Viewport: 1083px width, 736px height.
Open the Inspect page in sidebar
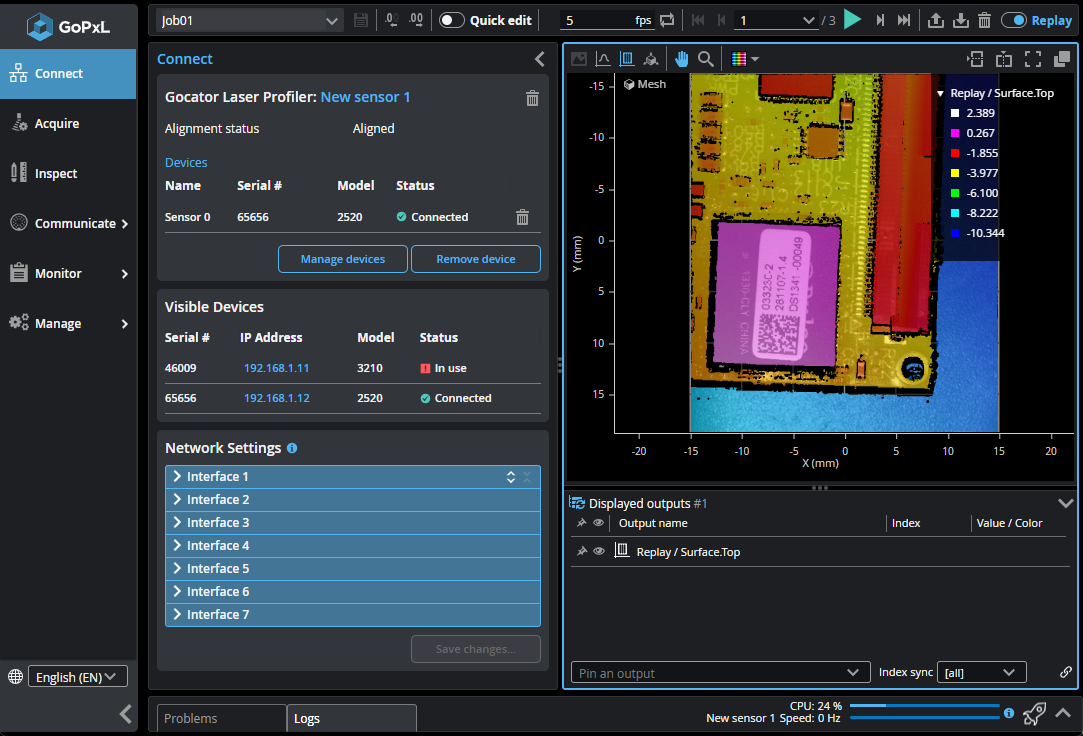pyautogui.click(x=56, y=174)
